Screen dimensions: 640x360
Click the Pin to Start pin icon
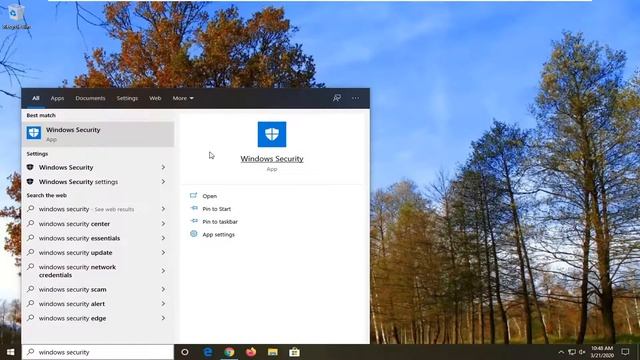click(193, 209)
